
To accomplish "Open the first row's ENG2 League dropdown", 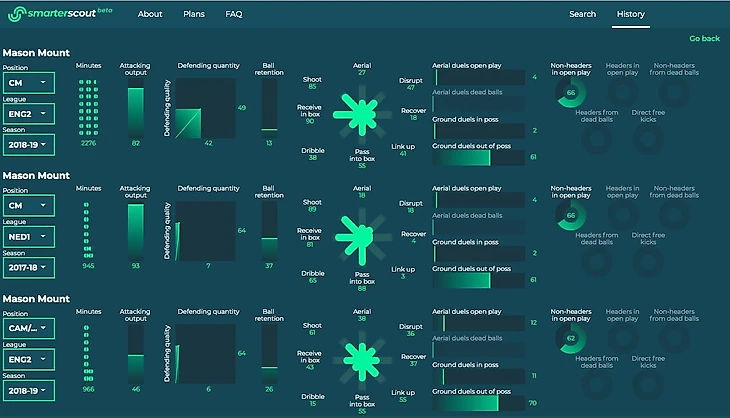I will coord(28,114).
